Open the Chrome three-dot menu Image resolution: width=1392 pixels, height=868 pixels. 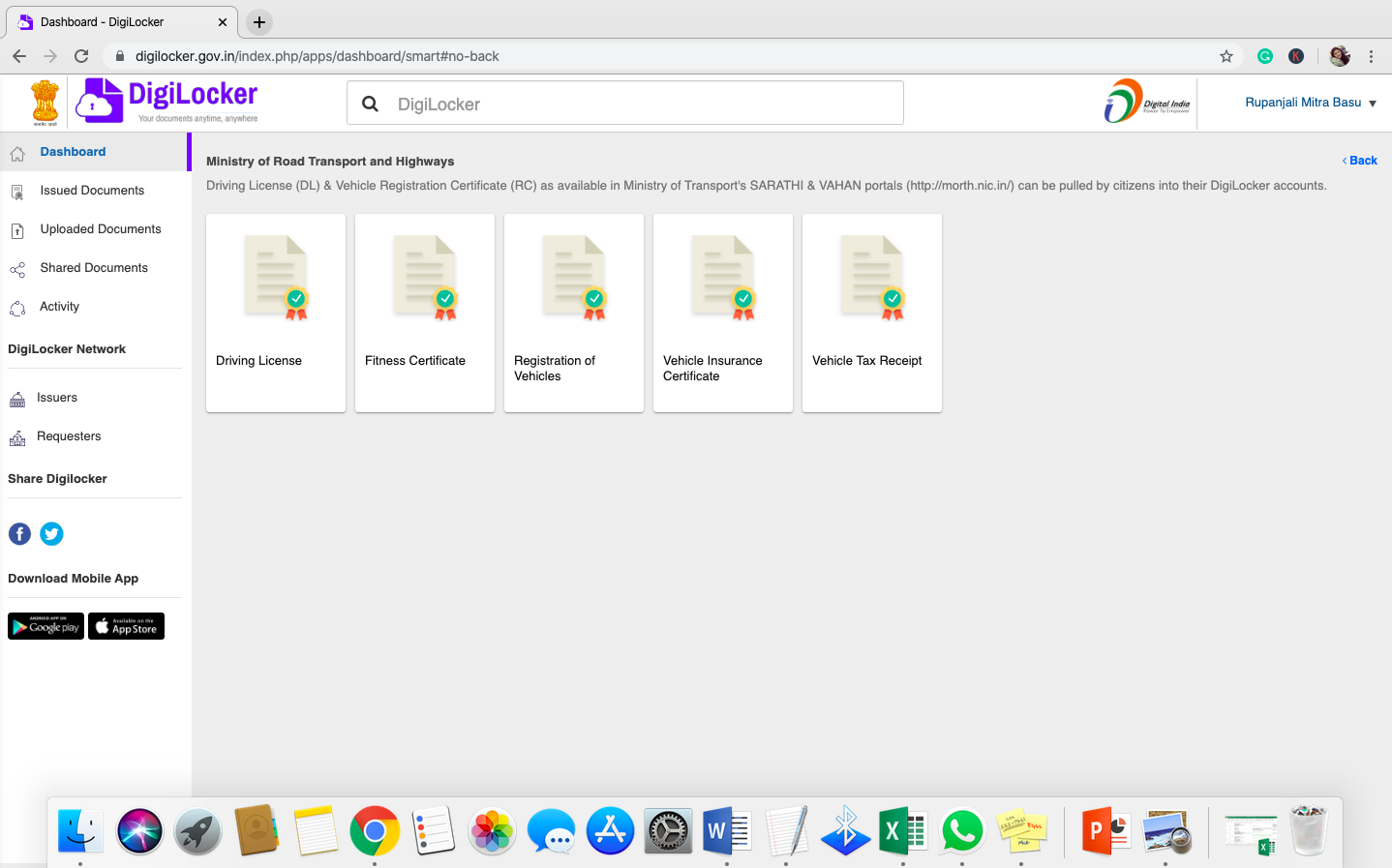(1371, 56)
